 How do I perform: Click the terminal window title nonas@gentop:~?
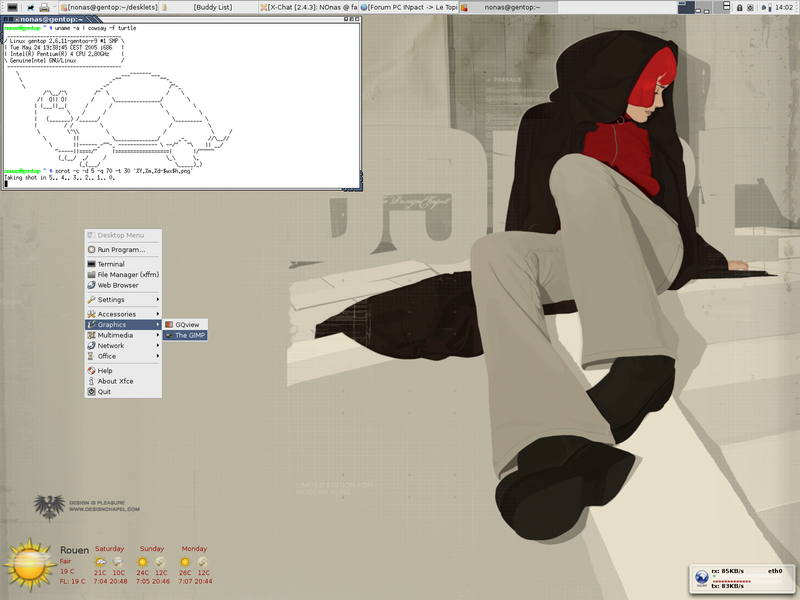(51, 19)
